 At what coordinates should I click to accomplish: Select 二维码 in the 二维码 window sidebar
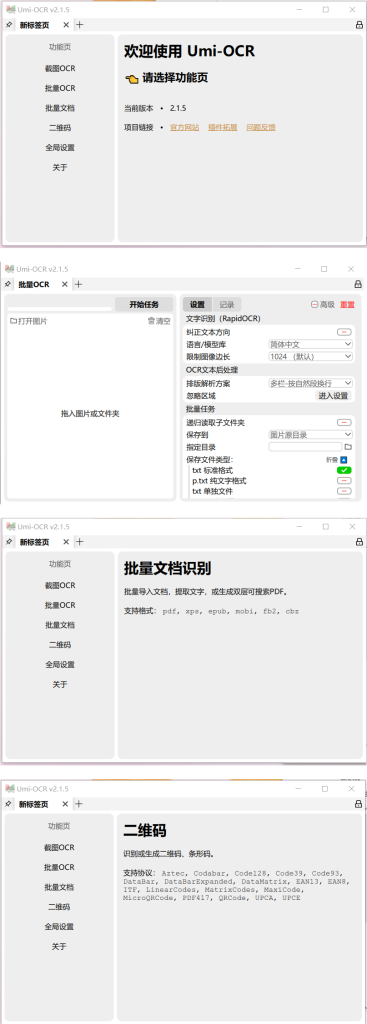[x=59, y=907]
